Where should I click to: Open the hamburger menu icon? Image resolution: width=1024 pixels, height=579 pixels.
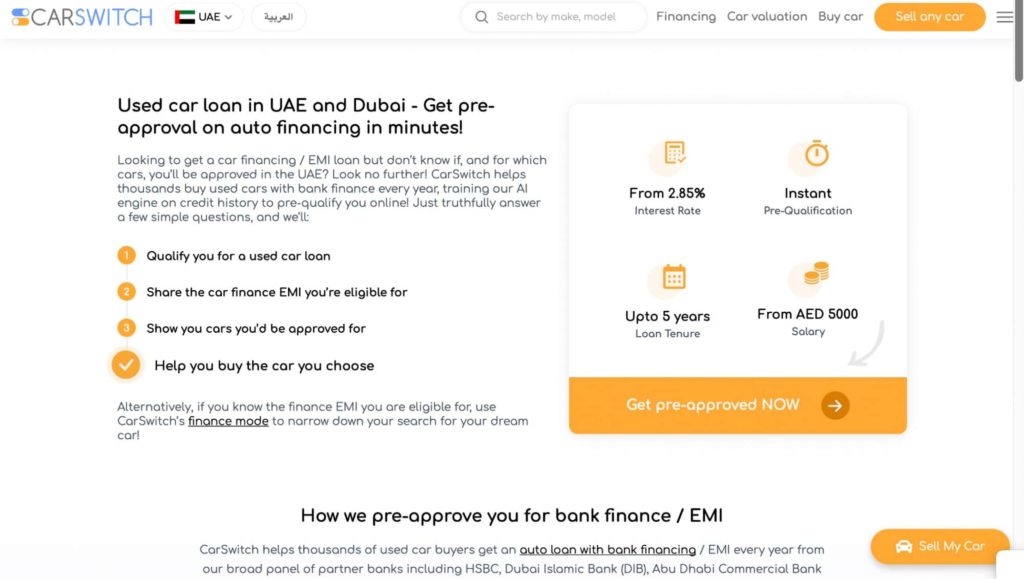[x=1004, y=17]
